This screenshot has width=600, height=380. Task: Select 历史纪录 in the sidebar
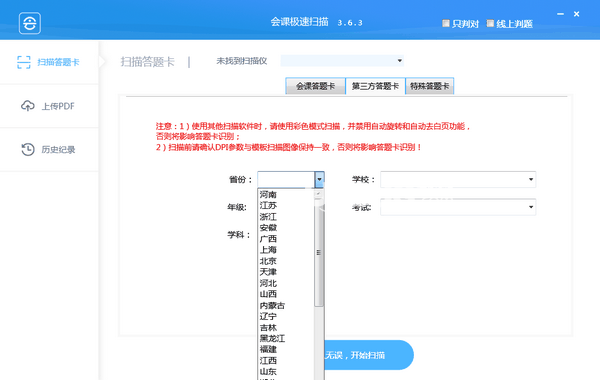49,150
